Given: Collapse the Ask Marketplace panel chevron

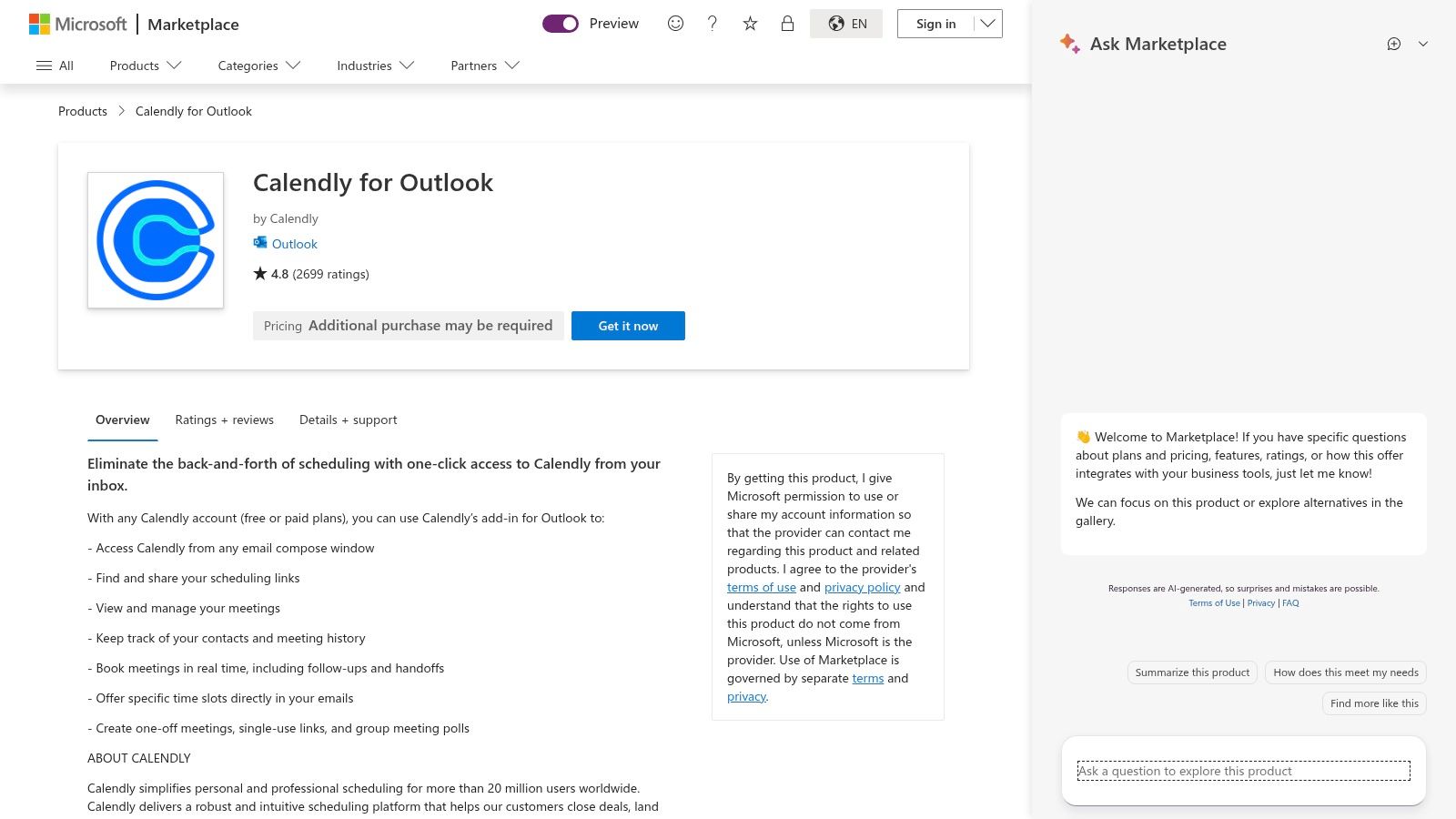Looking at the screenshot, I should (x=1423, y=44).
